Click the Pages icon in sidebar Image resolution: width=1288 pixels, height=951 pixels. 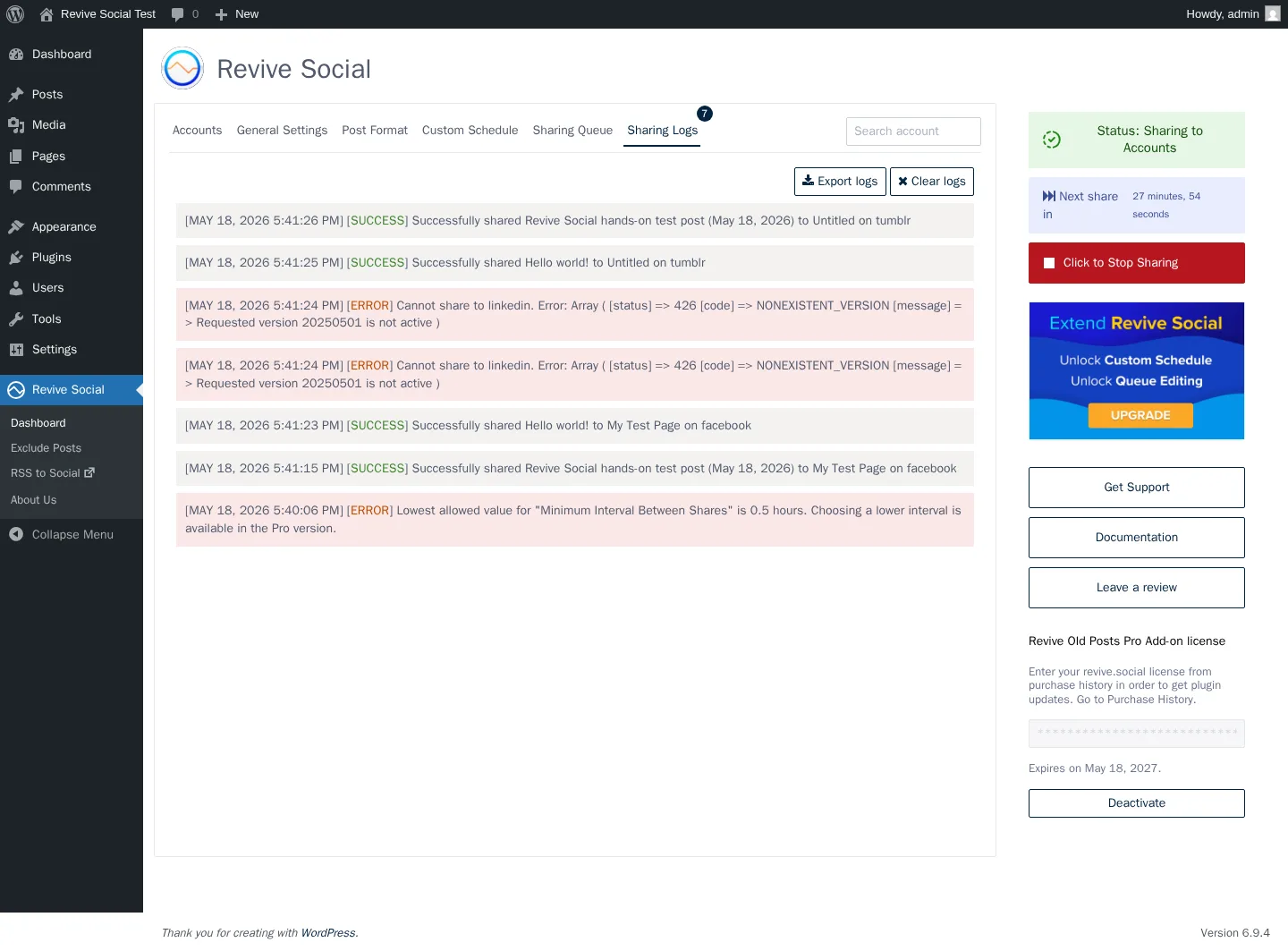tap(16, 157)
